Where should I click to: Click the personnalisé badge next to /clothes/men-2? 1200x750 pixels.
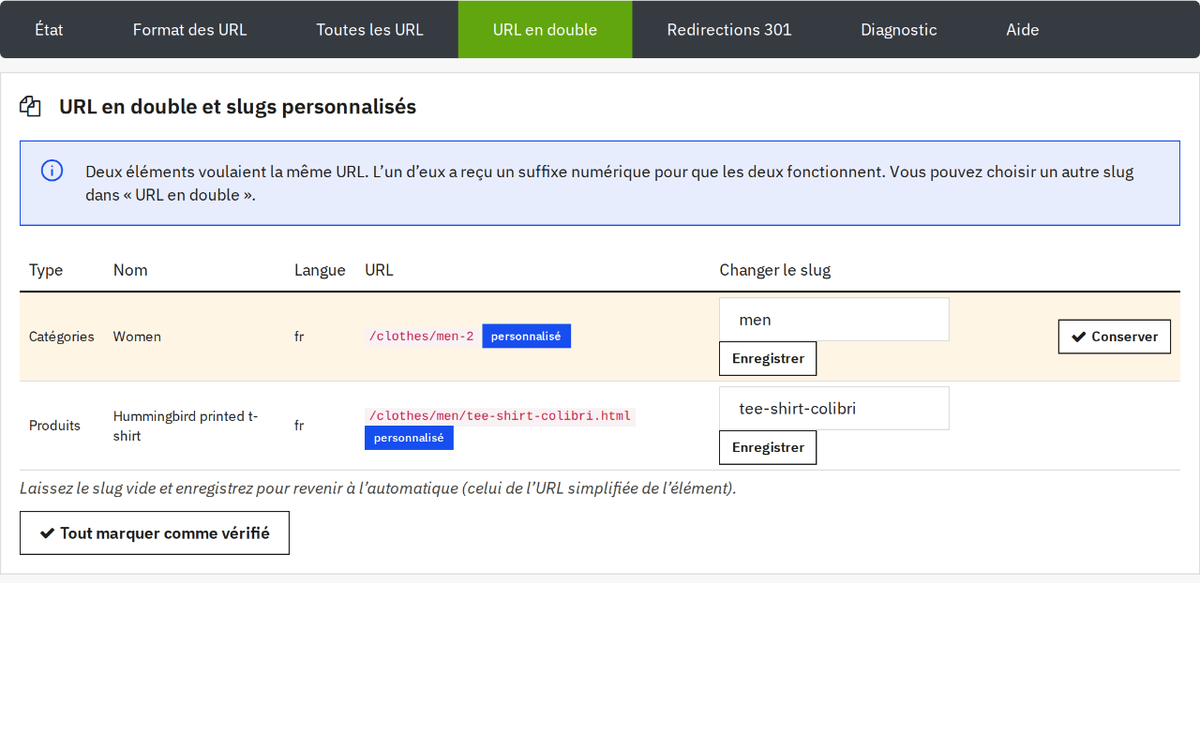tap(526, 337)
